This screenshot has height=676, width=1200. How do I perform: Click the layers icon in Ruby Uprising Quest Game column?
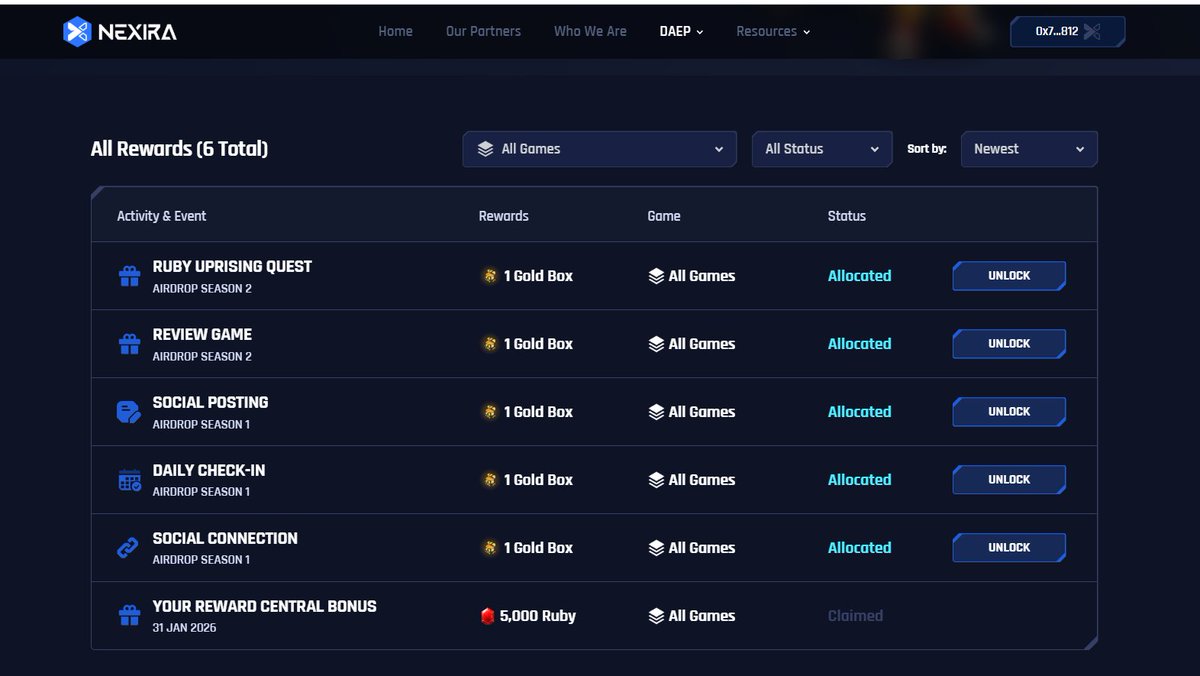(x=656, y=276)
